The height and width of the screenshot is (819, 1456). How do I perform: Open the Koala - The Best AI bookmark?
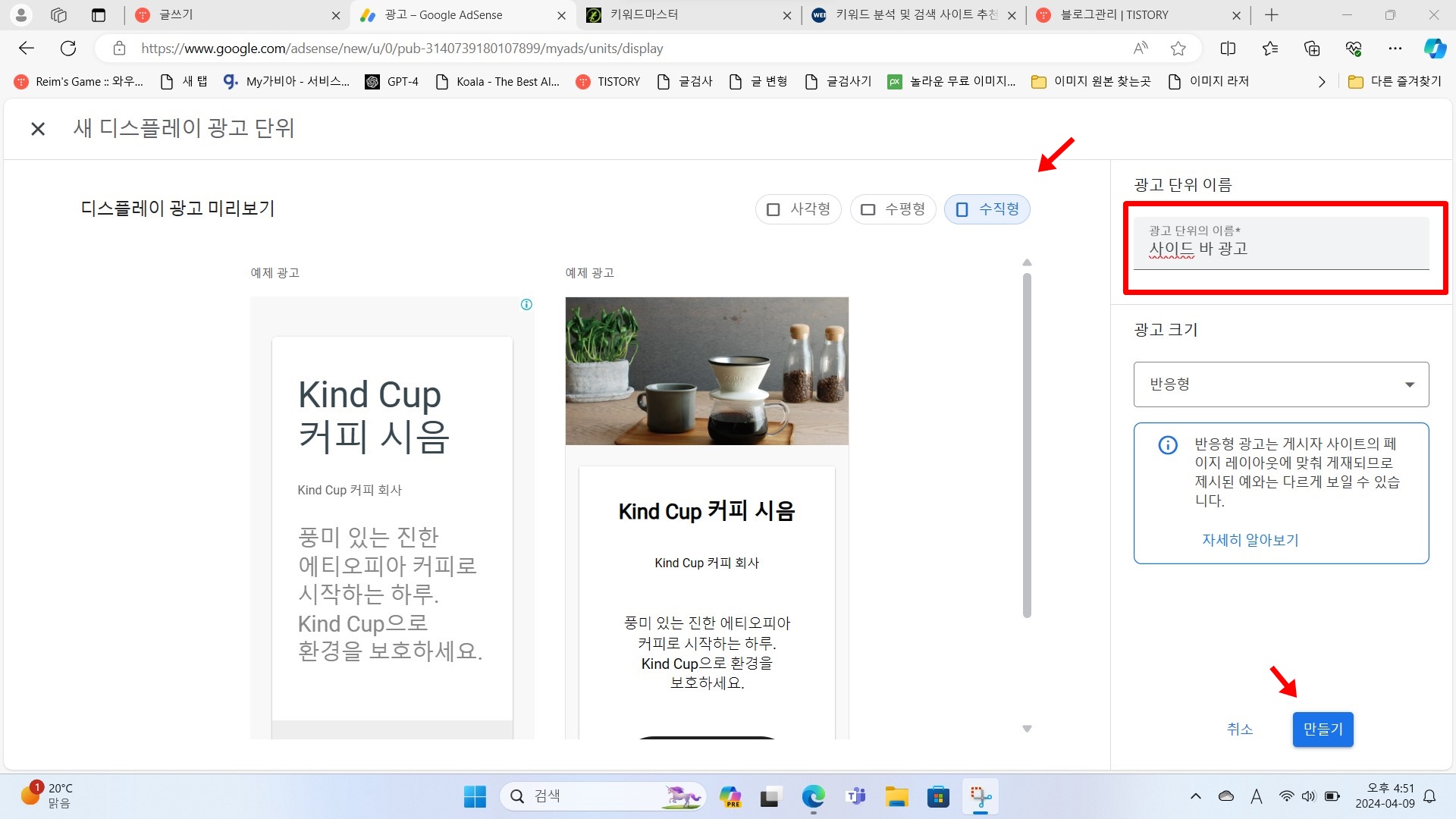pos(497,82)
